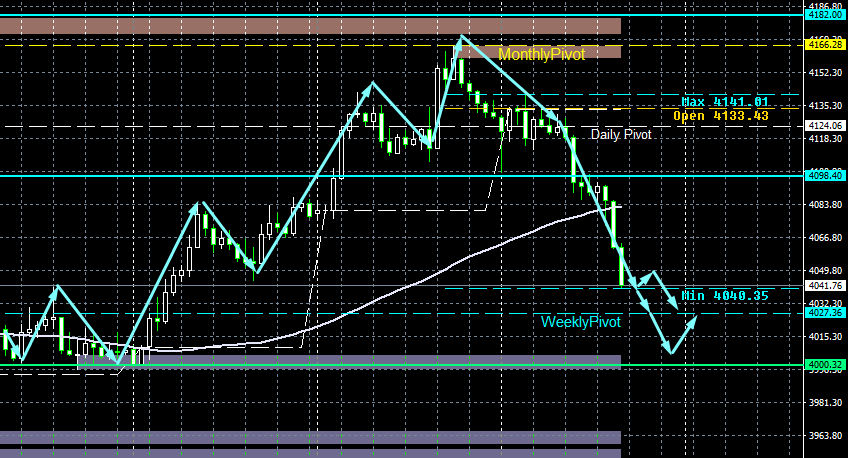This screenshot has width=848, height=458.
Task: Select the cyan 4027.36 price tag
Action: coord(825,313)
